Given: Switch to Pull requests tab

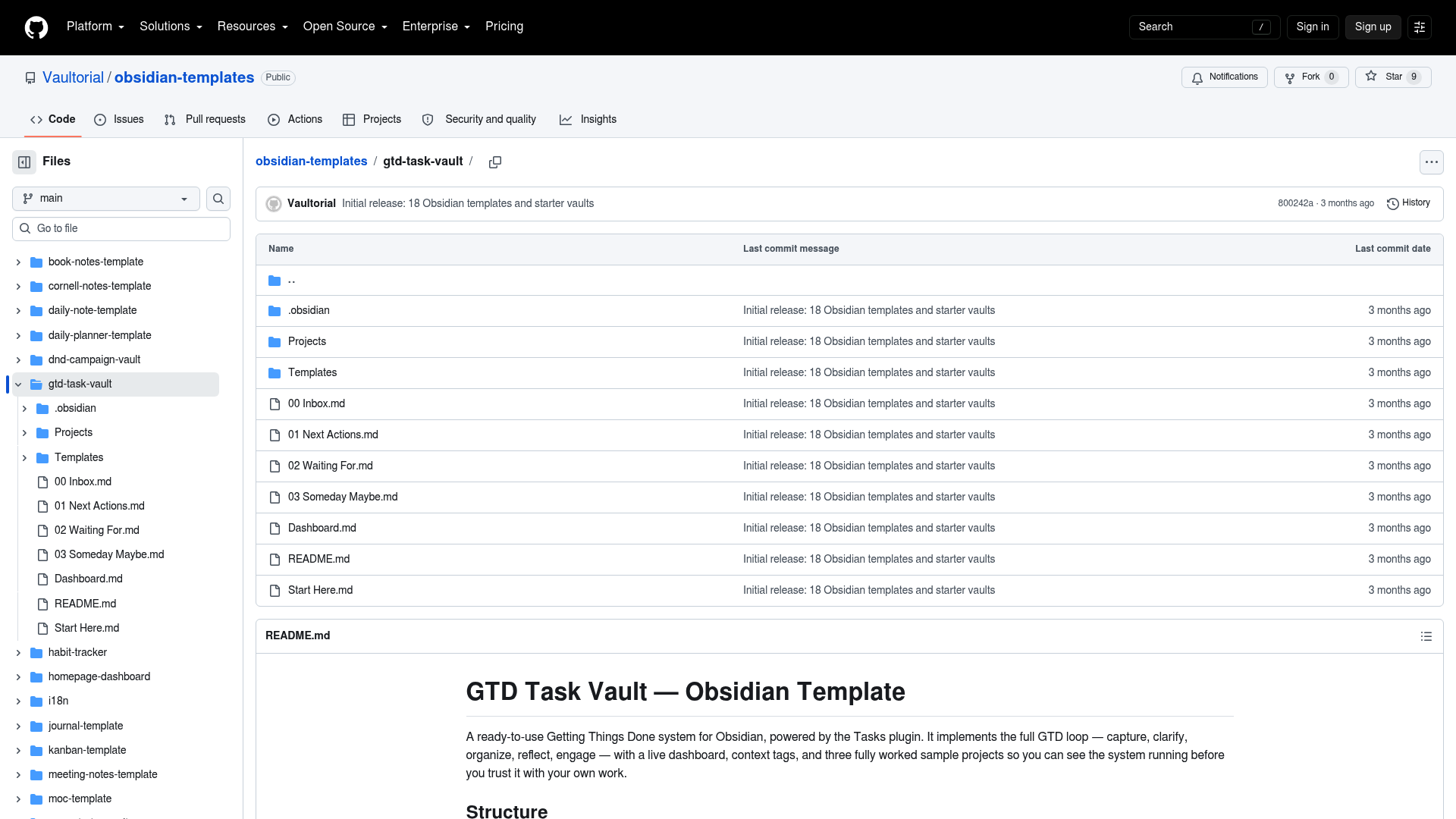Looking at the screenshot, I should [x=205, y=120].
